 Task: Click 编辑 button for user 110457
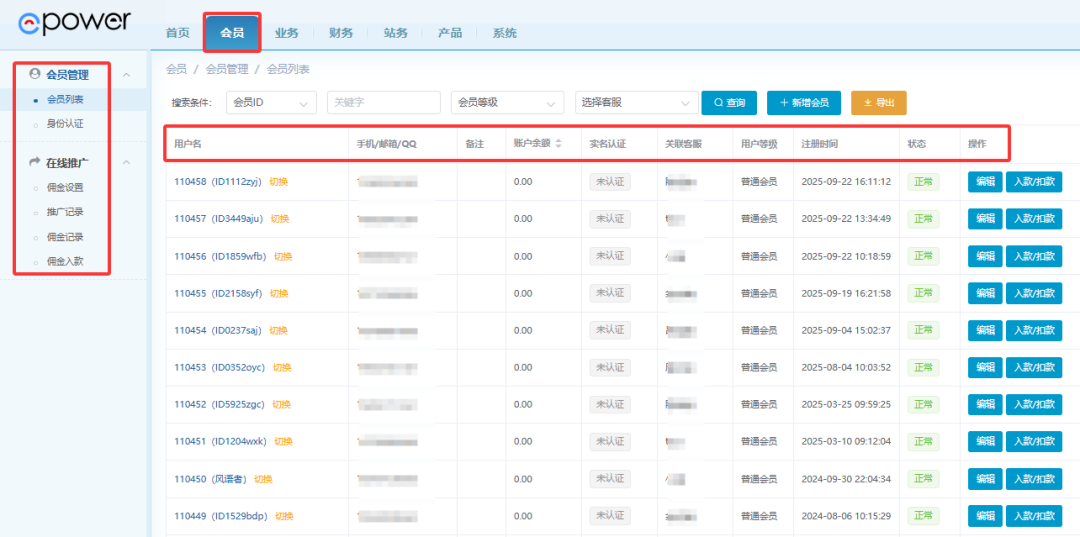click(985, 219)
